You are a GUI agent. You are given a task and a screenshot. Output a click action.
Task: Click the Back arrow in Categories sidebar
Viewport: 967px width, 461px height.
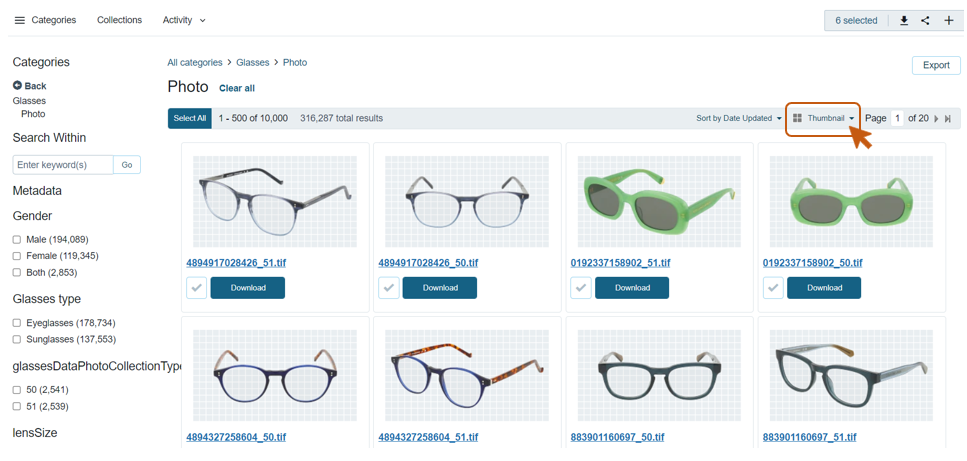17,86
